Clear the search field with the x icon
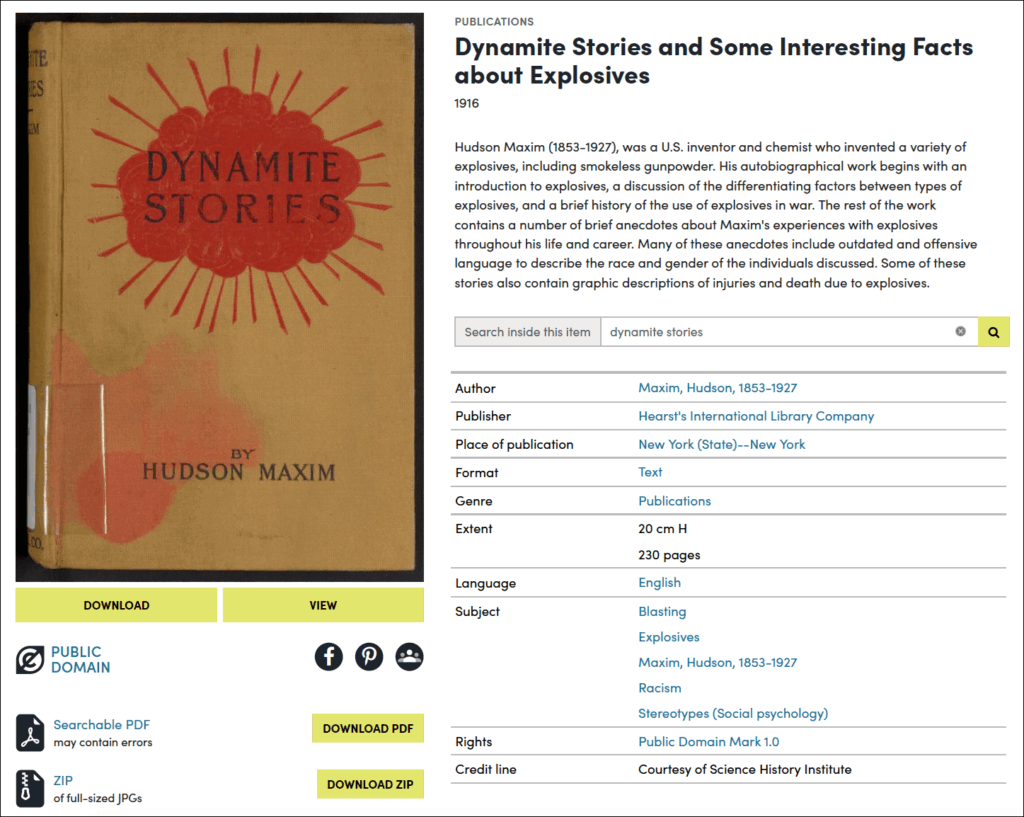Image resolution: width=1024 pixels, height=817 pixels. 961,331
